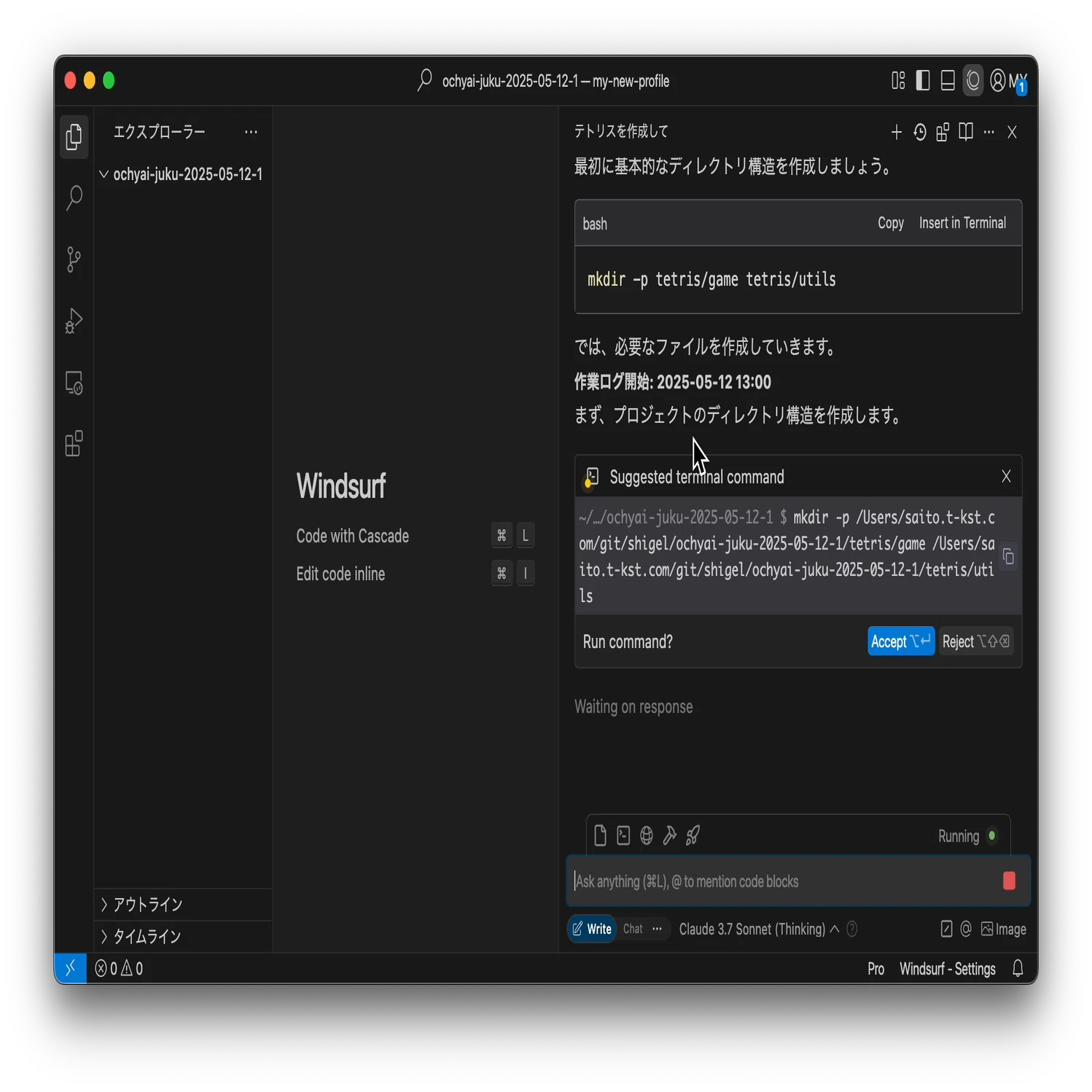1092x1092 pixels.
Task: Open the Source Control view
Action: 74,260
